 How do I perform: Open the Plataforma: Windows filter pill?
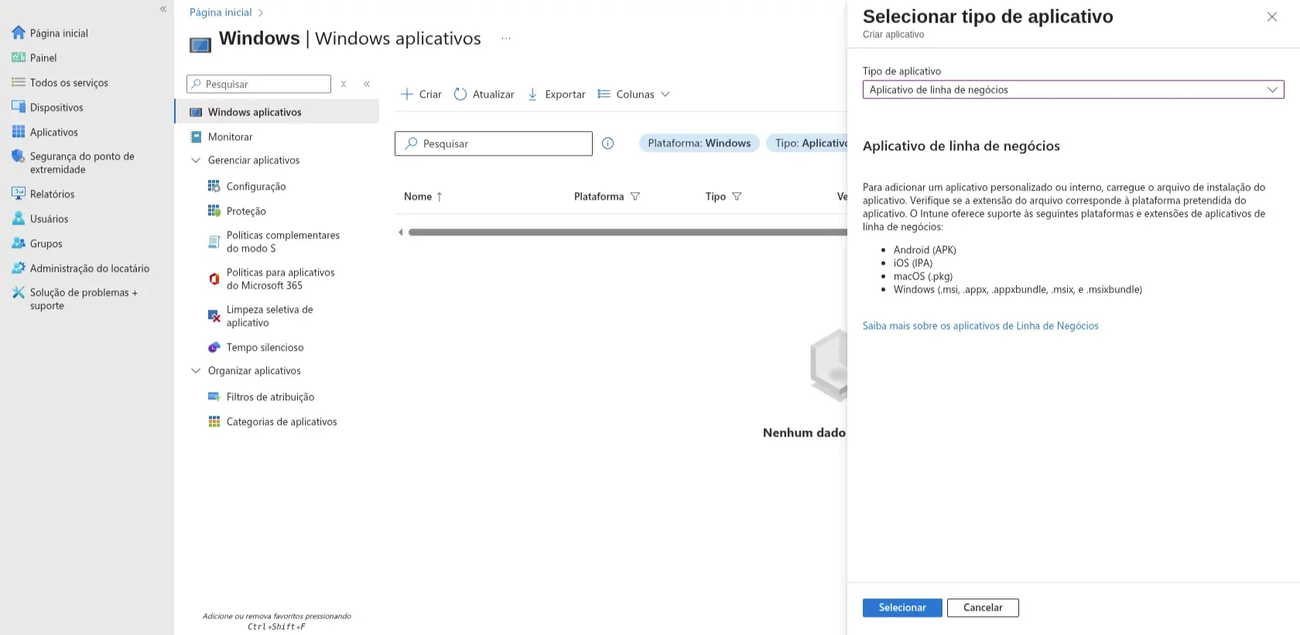click(x=699, y=143)
